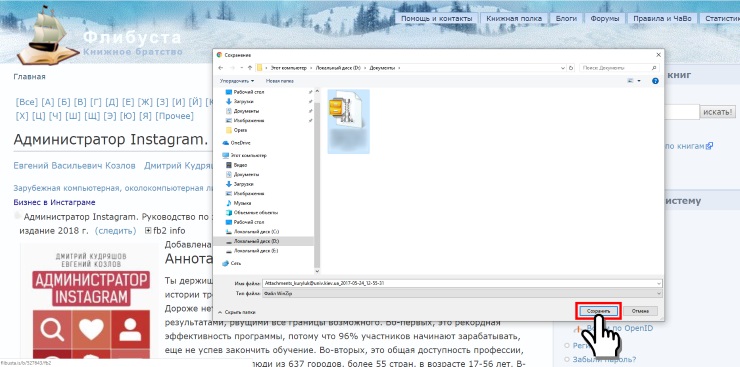740x367 pixels.
Task: Click Этот компьютер in the address breadcrumb
Action: [x=288, y=68]
